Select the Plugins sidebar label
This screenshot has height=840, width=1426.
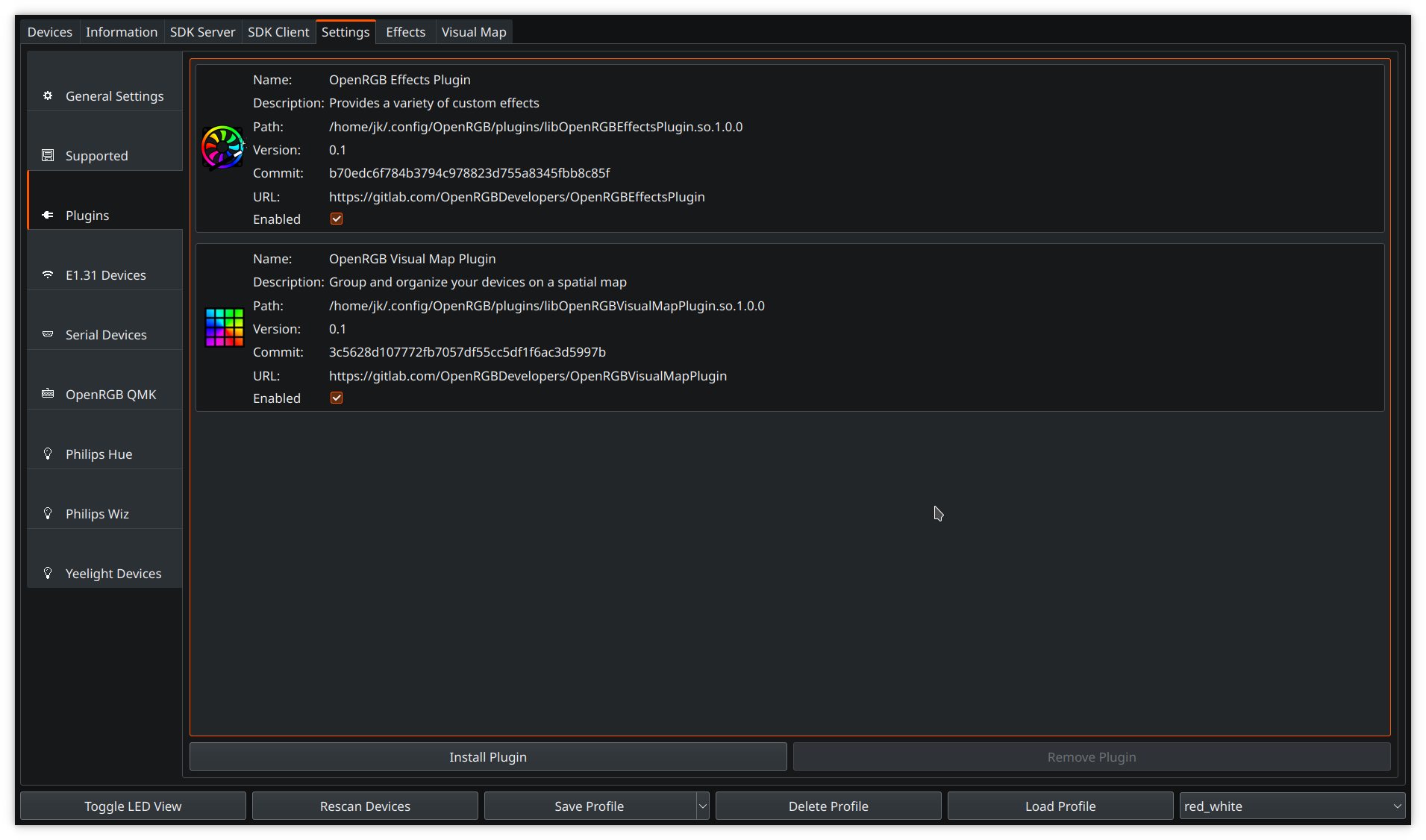[87, 215]
